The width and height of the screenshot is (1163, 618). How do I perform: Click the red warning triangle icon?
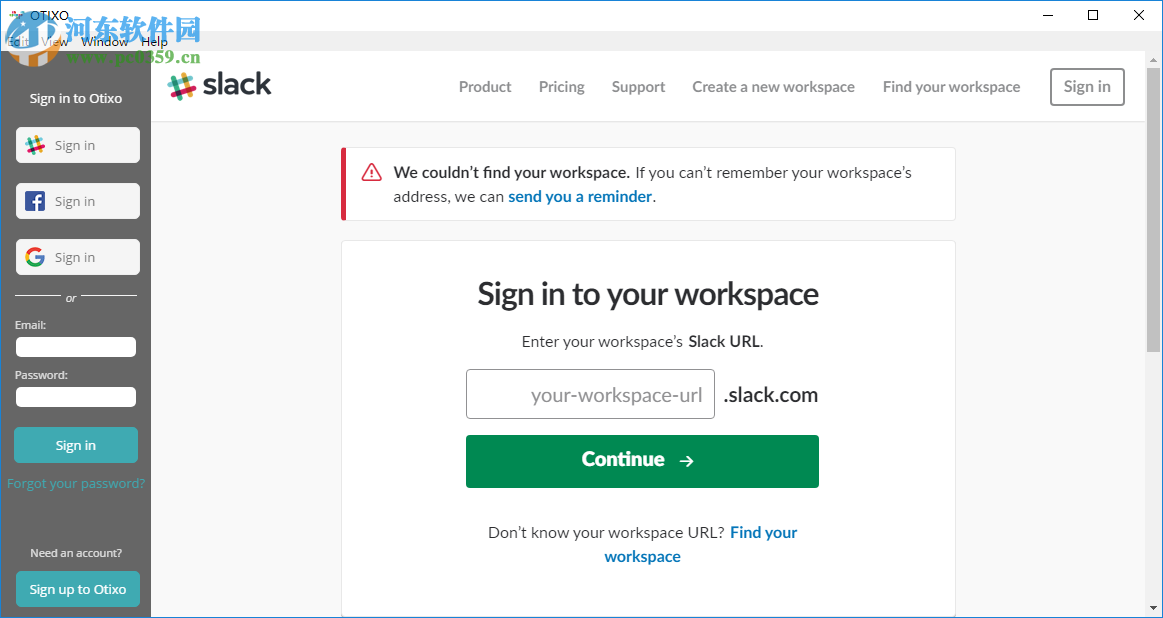[372, 172]
